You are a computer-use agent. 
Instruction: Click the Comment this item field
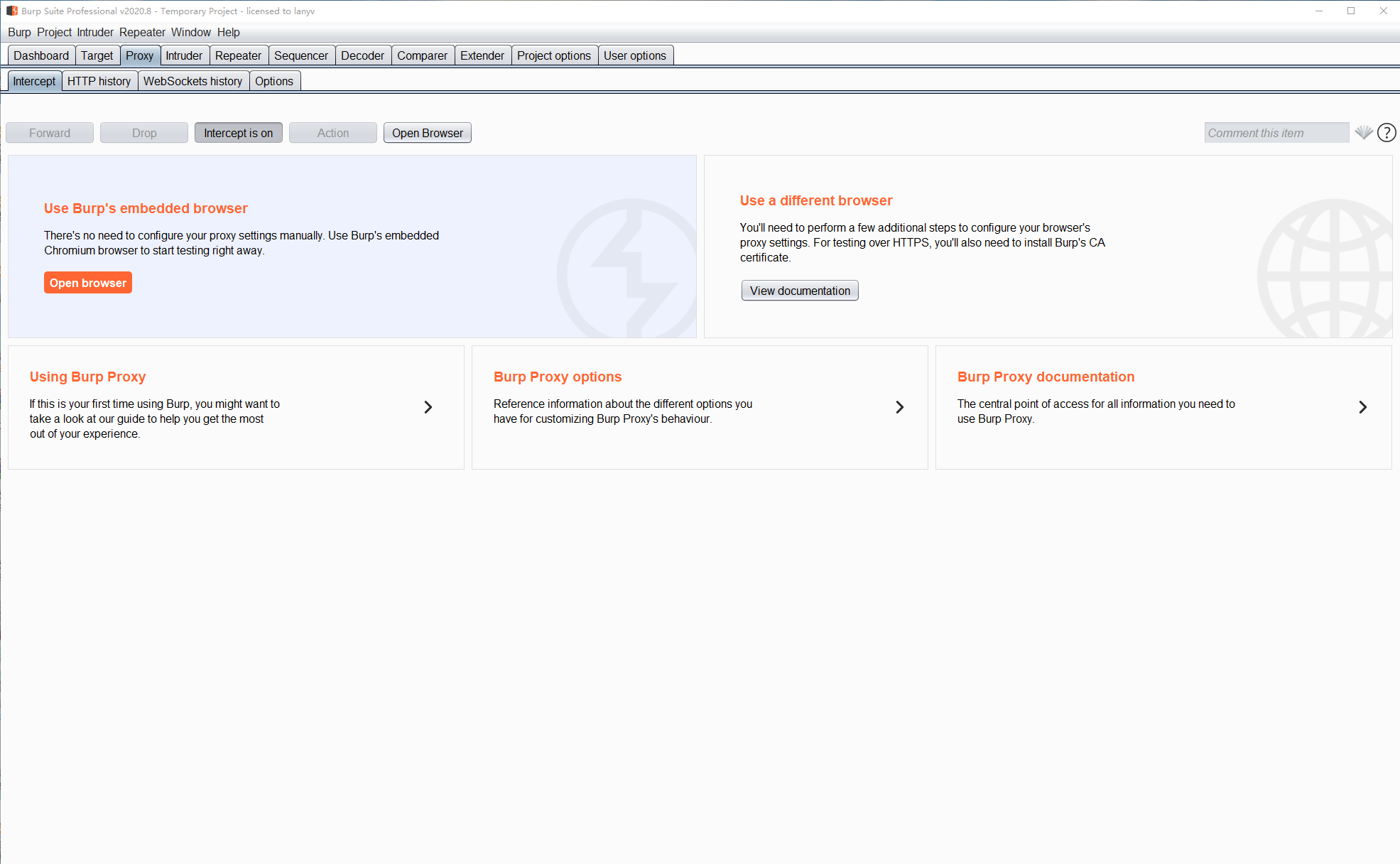coord(1276,133)
